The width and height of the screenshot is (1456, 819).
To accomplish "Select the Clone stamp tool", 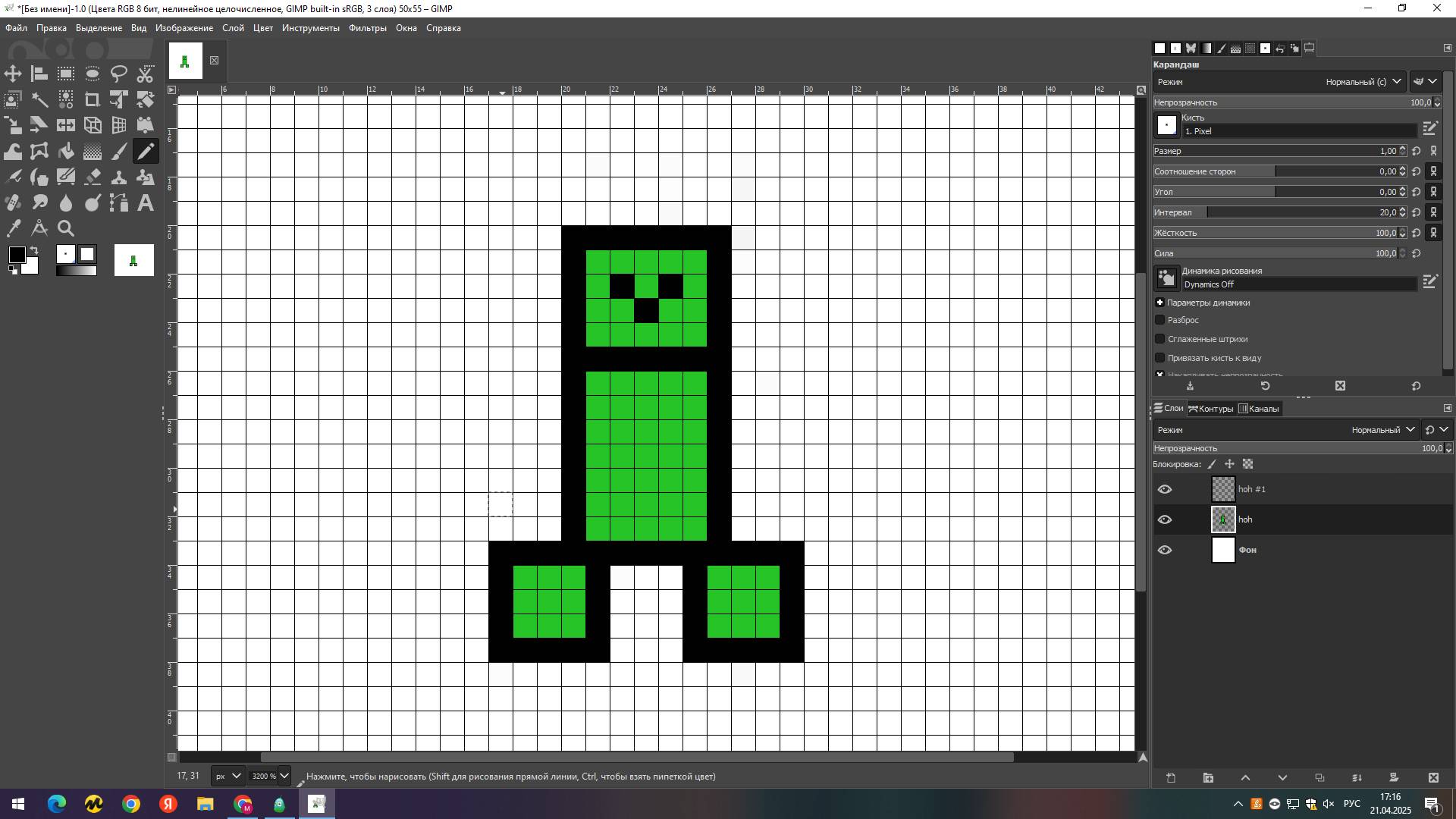I will pyautogui.click(x=119, y=177).
